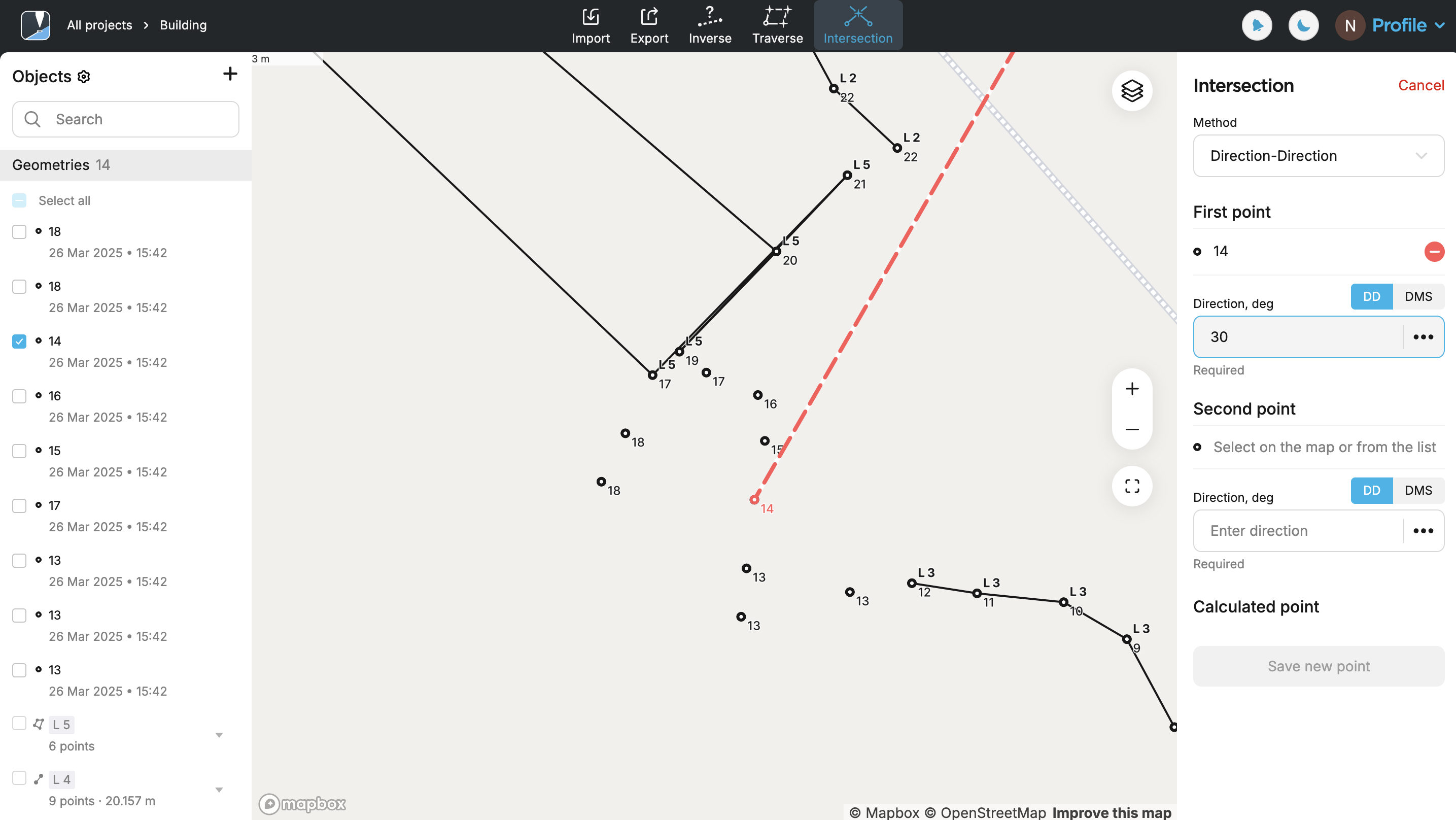The width and height of the screenshot is (1456, 820).
Task: Fit map to extent icon
Action: (1131, 486)
